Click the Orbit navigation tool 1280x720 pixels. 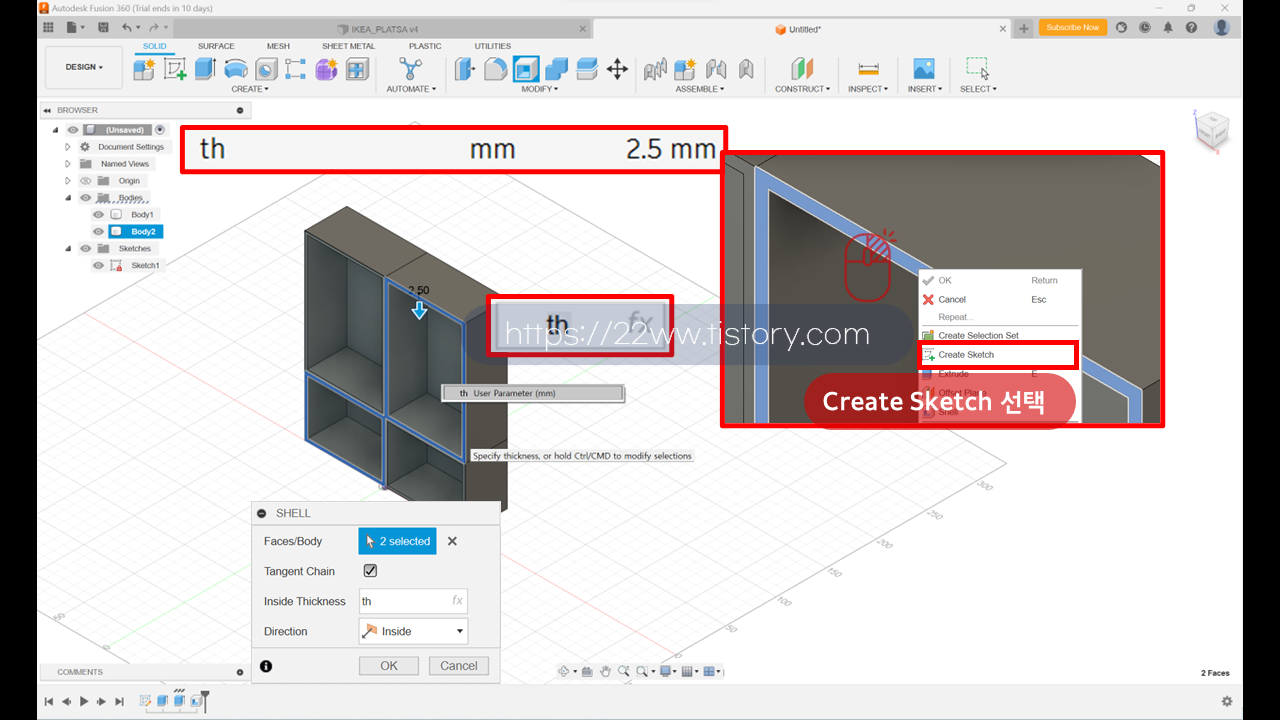point(566,671)
